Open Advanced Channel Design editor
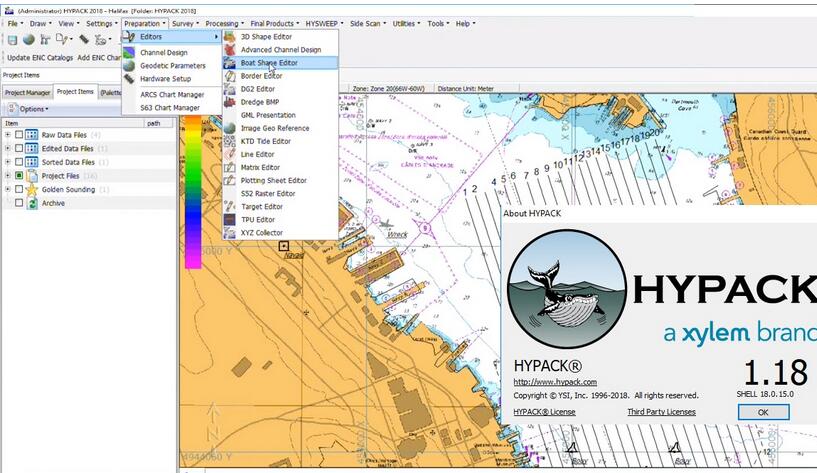 281,49
